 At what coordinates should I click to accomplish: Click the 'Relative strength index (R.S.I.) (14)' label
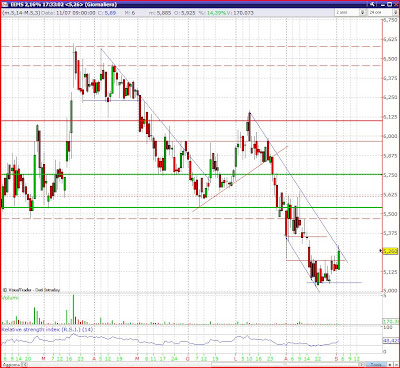pos(48,330)
